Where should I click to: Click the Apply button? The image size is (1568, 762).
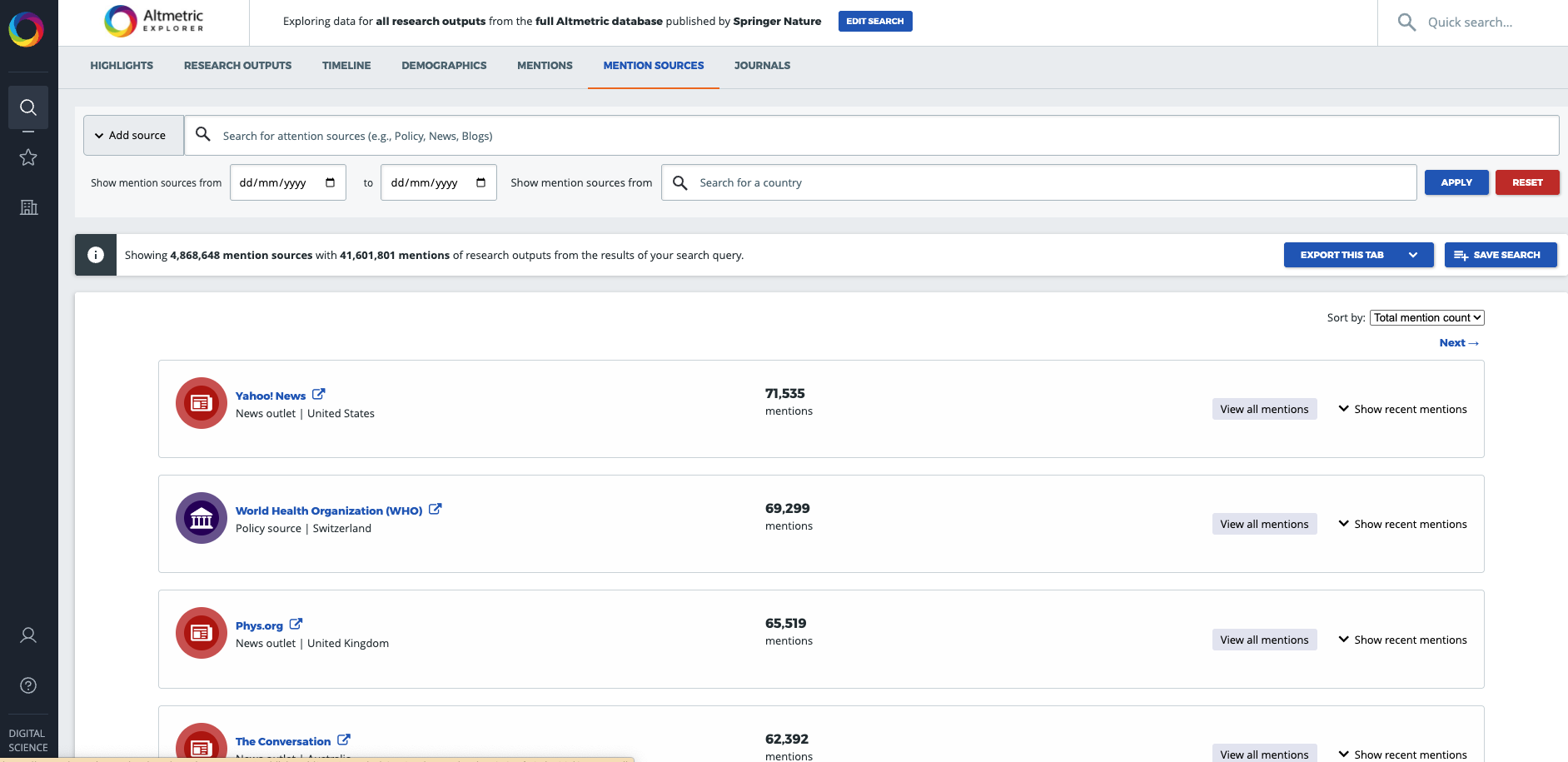pyautogui.click(x=1456, y=182)
